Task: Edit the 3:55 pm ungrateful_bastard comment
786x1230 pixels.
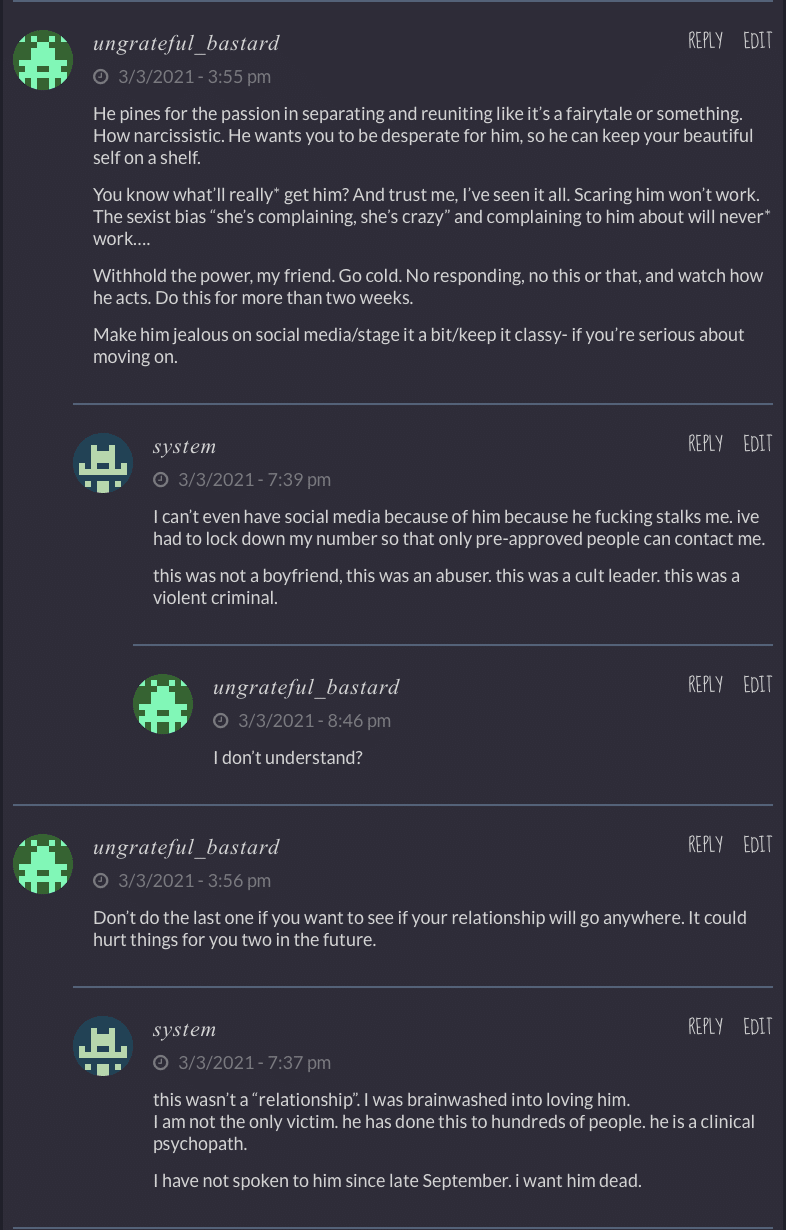Action: pyautogui.click(x=757, y=40)
